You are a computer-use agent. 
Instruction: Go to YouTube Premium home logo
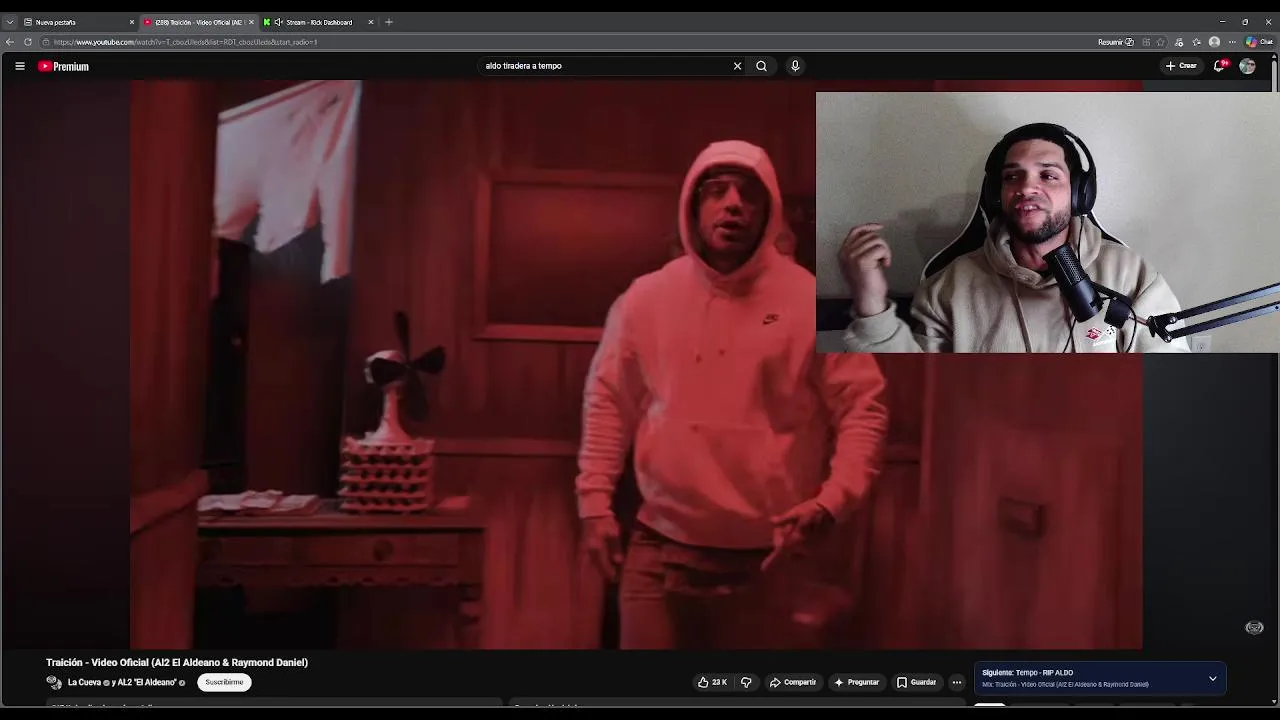[64, 66]
